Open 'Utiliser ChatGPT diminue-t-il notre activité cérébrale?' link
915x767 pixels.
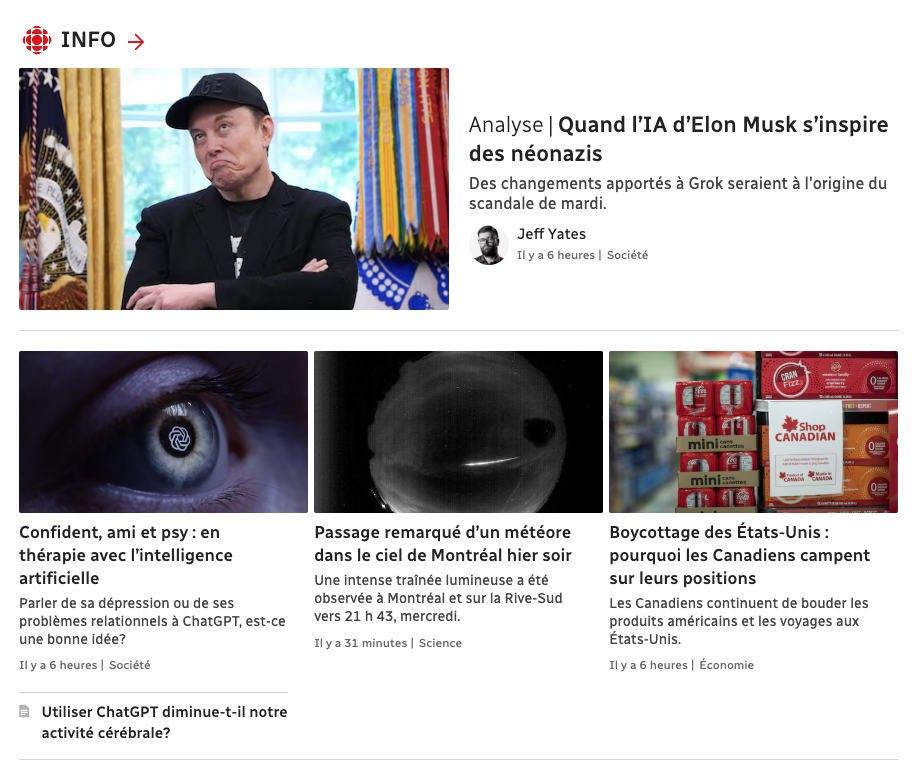[x=164, y=722]
